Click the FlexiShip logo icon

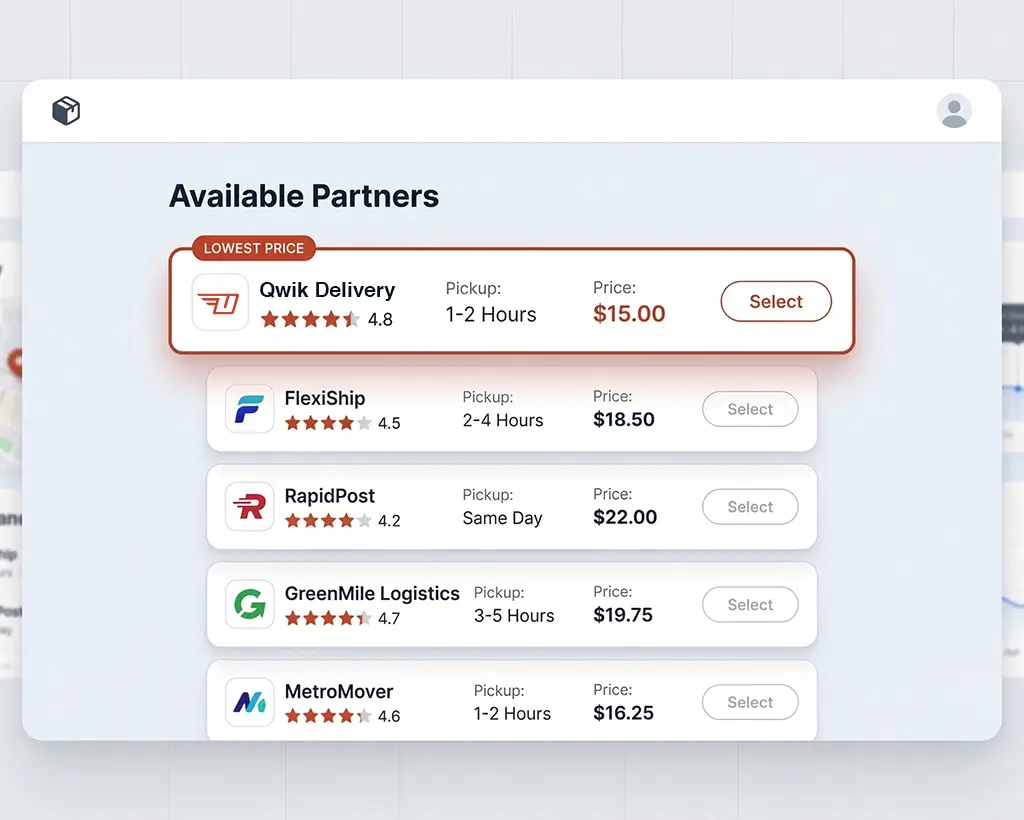249,409
